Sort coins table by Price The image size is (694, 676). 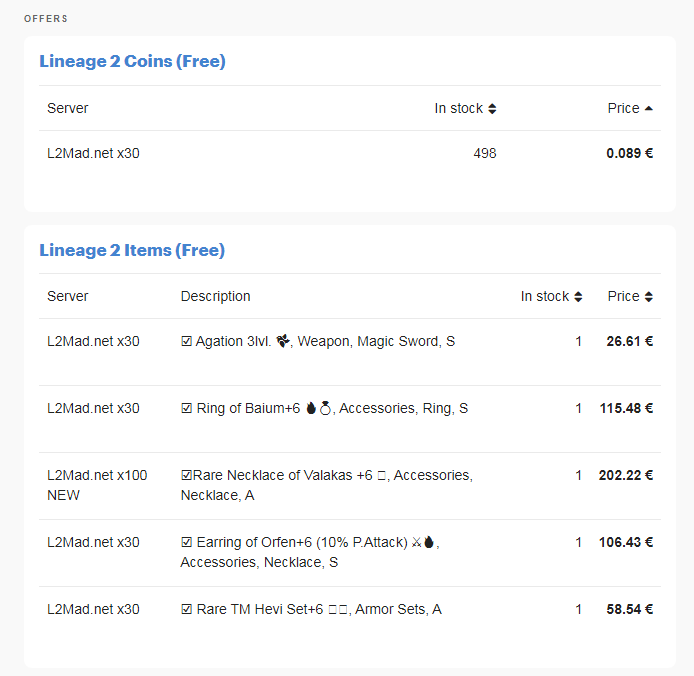click(630, 108)
